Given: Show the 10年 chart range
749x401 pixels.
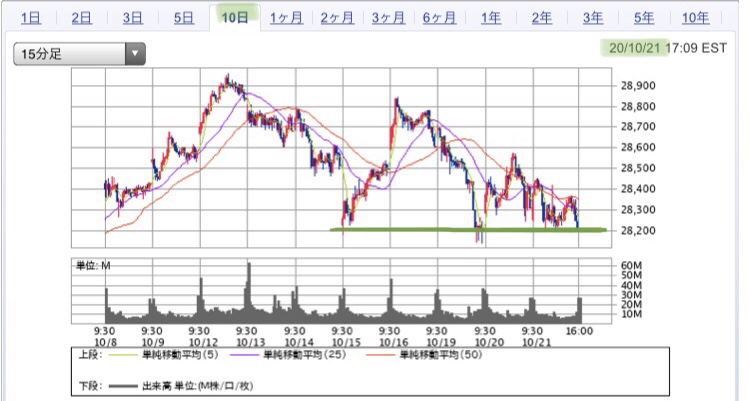Looking at the screenshot, I should 695,18.
